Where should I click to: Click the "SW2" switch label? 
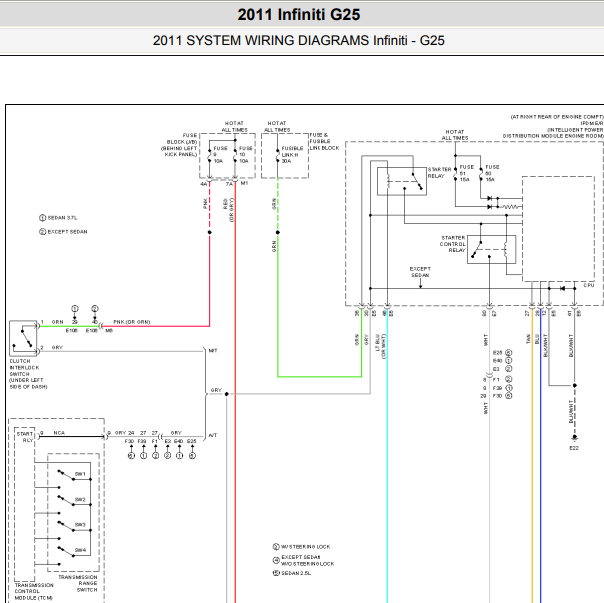pyautogui.click(x=80, y=499)
